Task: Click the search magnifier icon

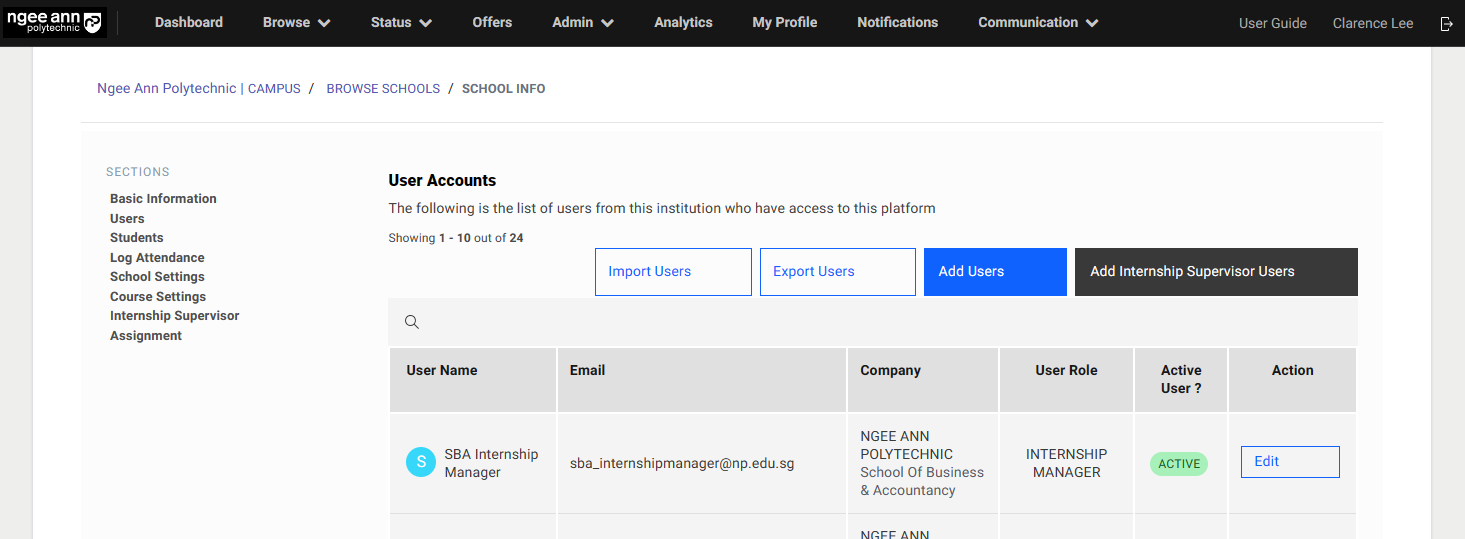Action: [412, 322]
